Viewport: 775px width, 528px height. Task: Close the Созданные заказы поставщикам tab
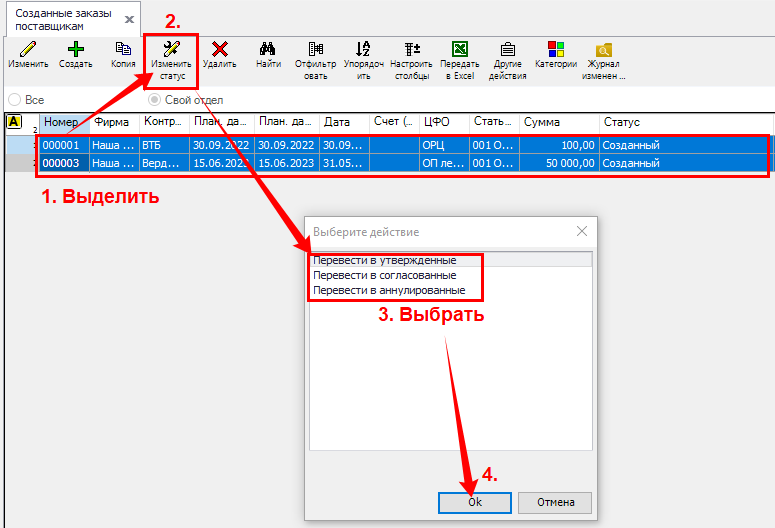[x=128, y=19]
